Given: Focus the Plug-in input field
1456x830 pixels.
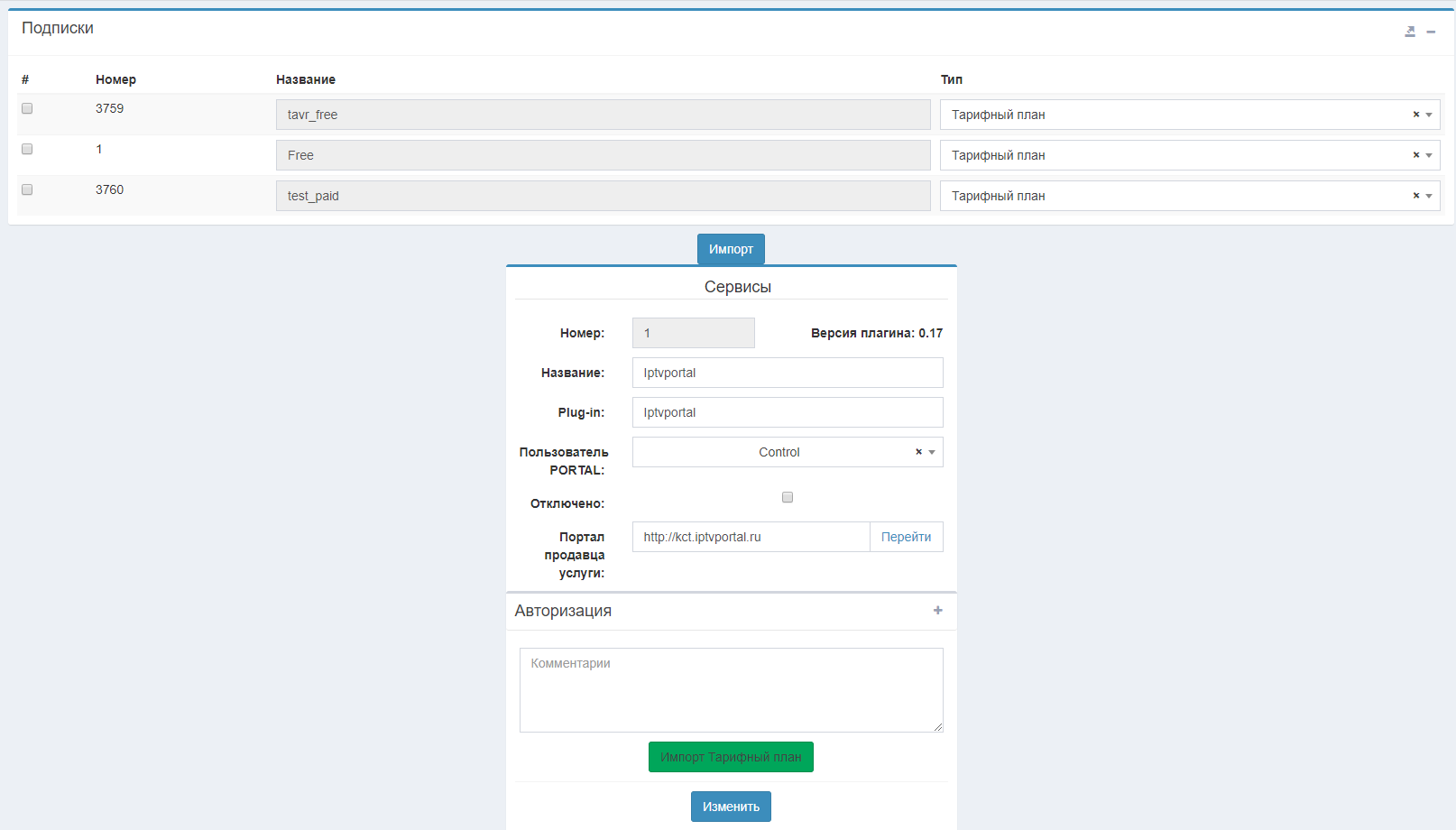Looking at the screenshot, I should pos(787,412).
